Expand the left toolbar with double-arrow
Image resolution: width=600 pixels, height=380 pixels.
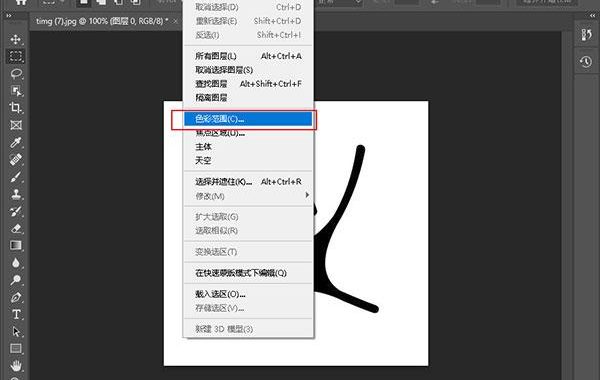tap(8, 16)
